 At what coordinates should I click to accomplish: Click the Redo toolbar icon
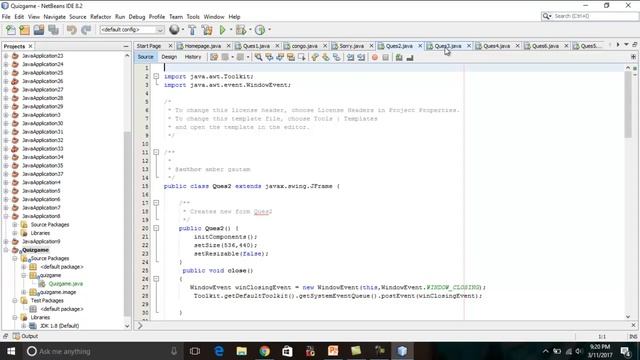point(86,30)
